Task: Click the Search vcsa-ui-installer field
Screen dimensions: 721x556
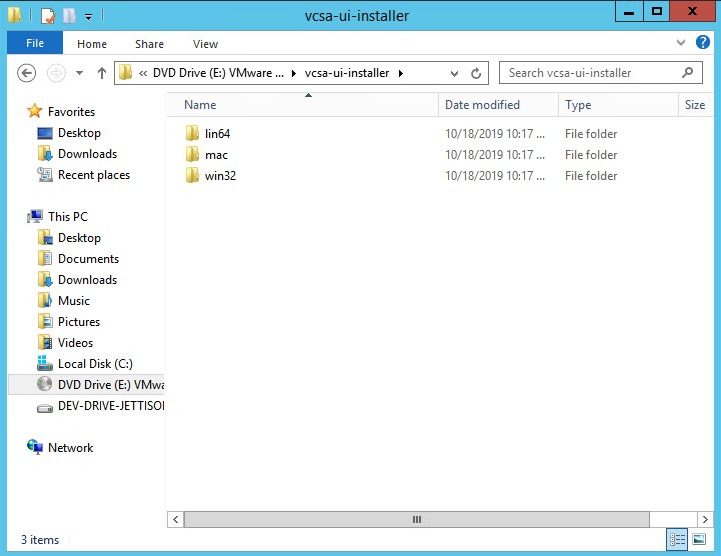Action: [x=601, y=73]
